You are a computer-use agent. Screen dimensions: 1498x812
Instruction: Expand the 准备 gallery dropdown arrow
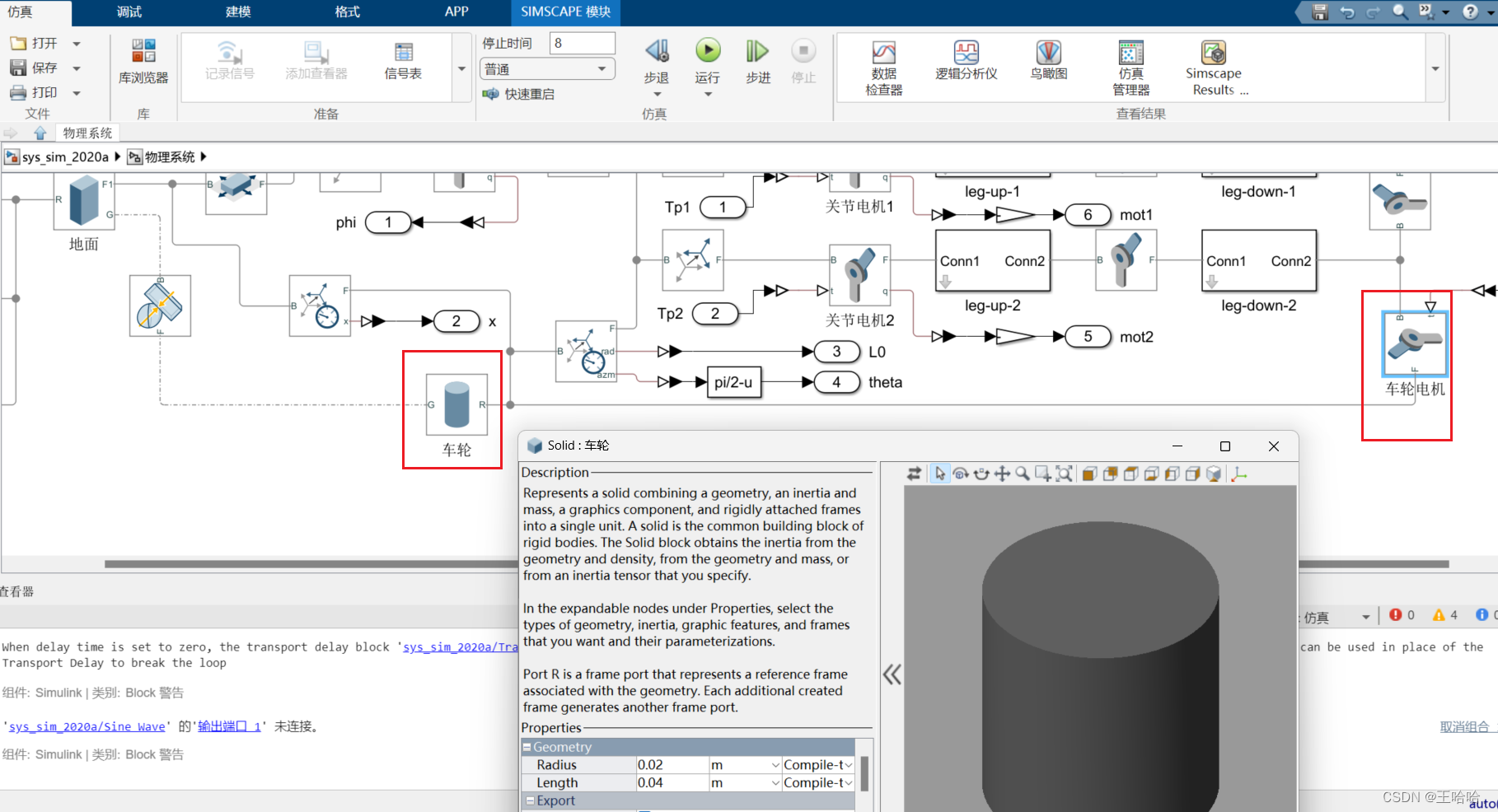tap(461, 68)
